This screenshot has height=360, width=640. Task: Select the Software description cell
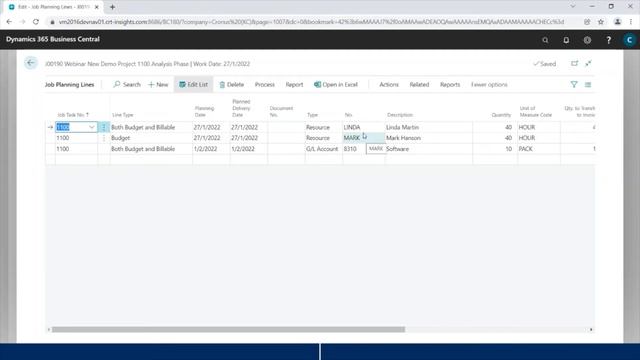coord(429,149)
